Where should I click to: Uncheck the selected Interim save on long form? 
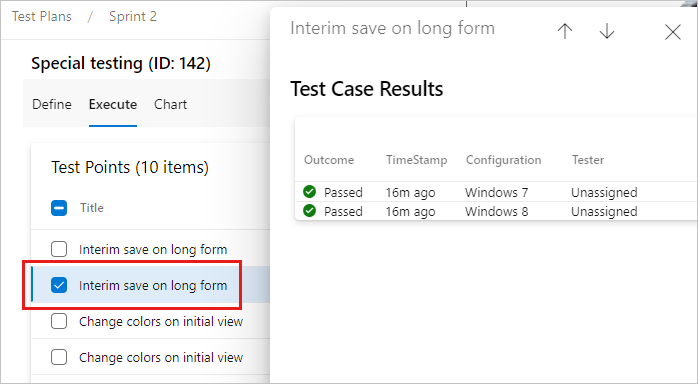(x=59, y=285)
